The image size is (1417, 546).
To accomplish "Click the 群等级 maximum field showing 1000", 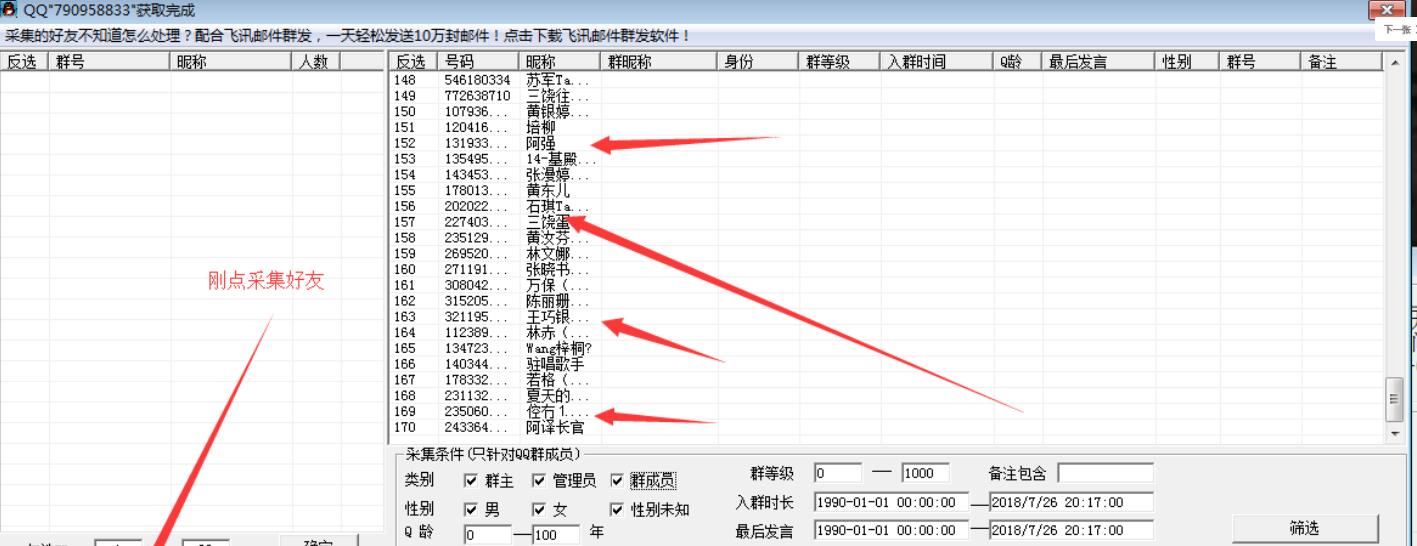I will tap(925, 473).
